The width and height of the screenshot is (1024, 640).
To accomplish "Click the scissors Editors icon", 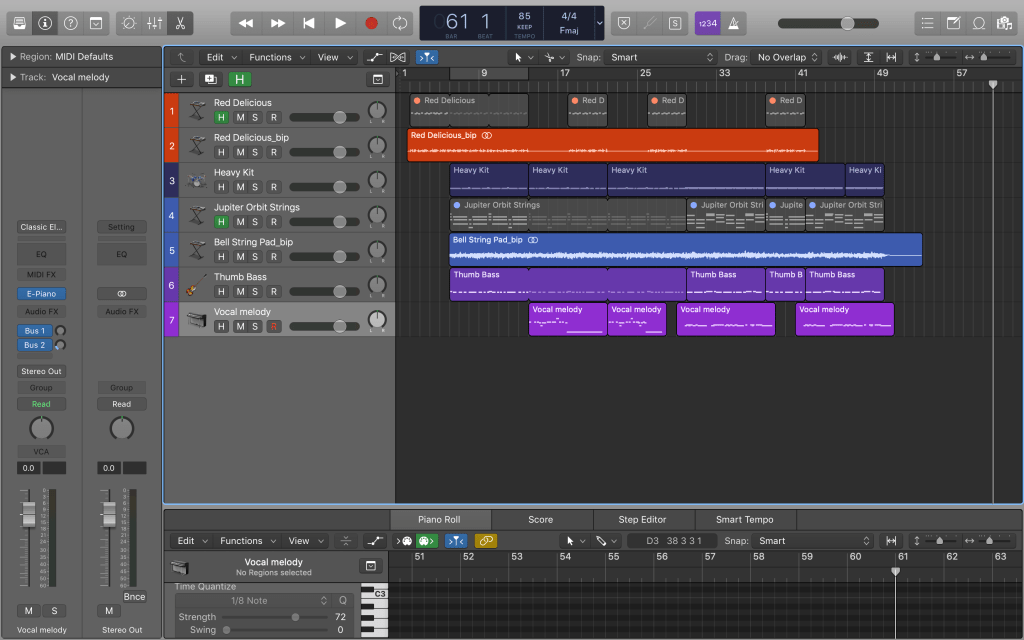I will click(181, 22).
